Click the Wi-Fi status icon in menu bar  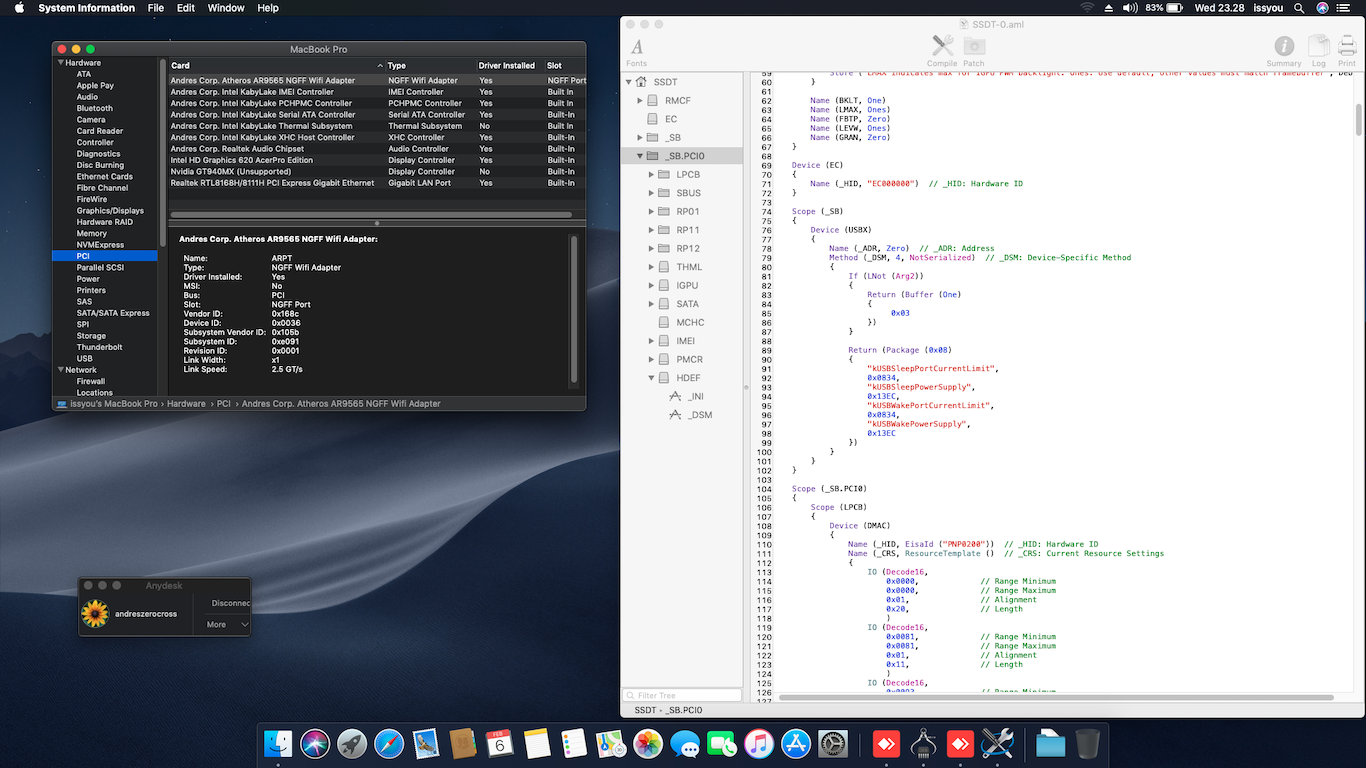click(x=1087, y=8)
